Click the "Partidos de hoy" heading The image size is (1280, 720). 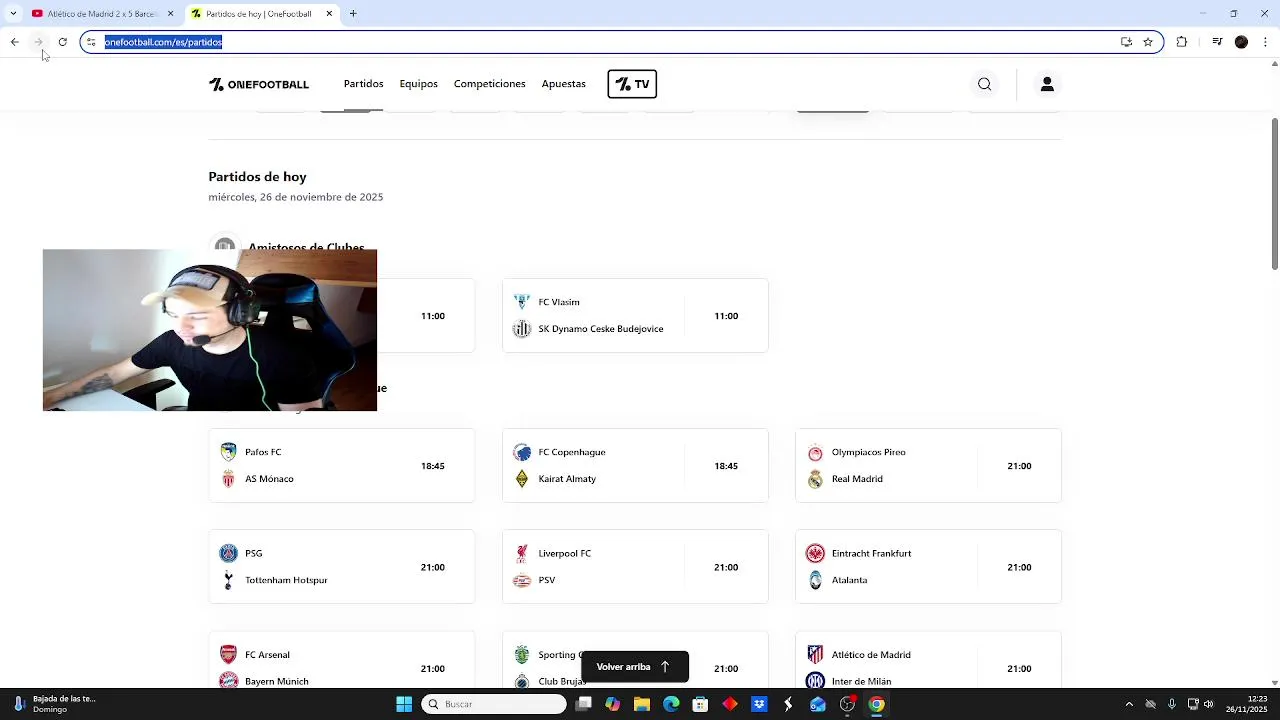point(257,177)
